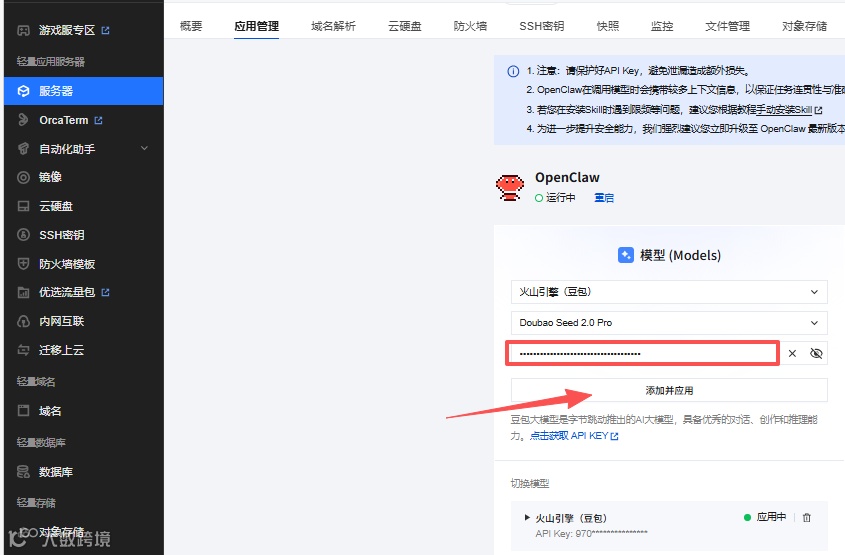This screenshot has width=845, height=555.
Task: Switch to the 文件管理 tab
Action: [728, 26]
